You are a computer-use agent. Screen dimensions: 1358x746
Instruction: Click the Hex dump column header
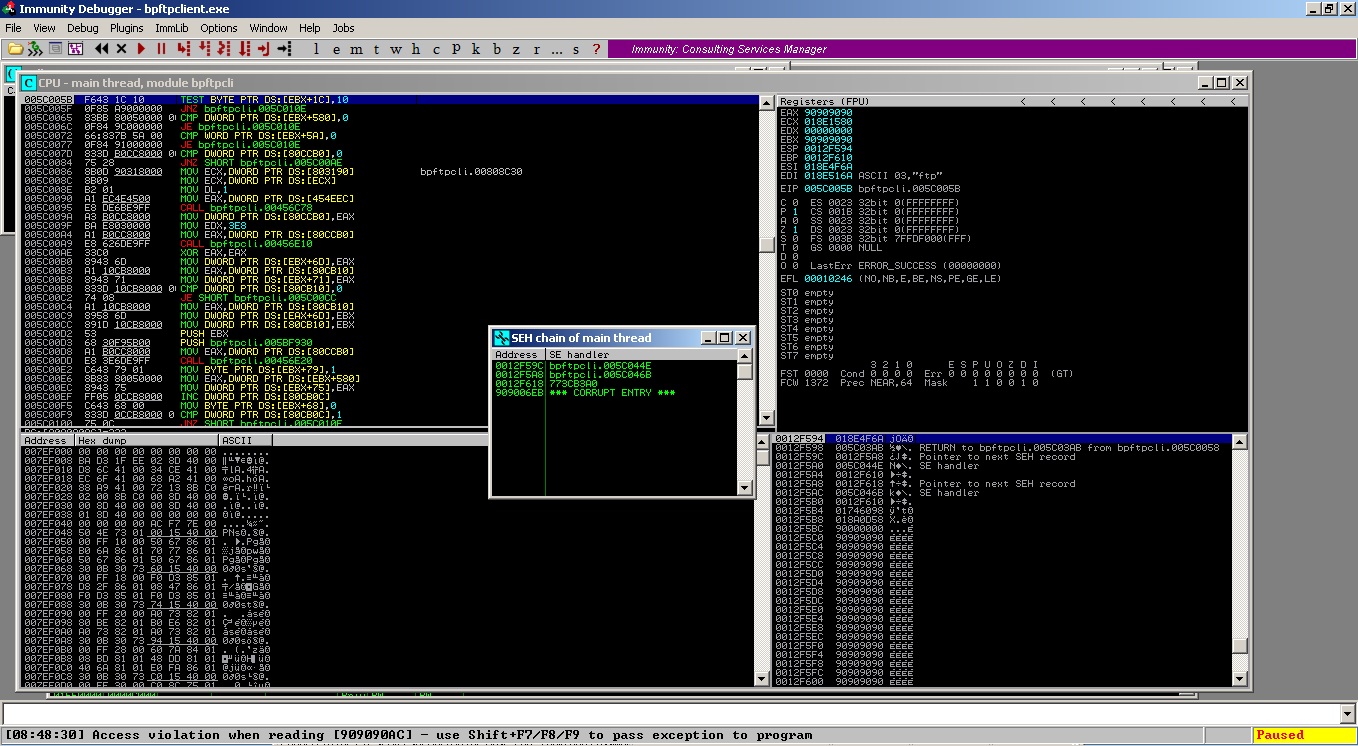click(x=145, y=440)
